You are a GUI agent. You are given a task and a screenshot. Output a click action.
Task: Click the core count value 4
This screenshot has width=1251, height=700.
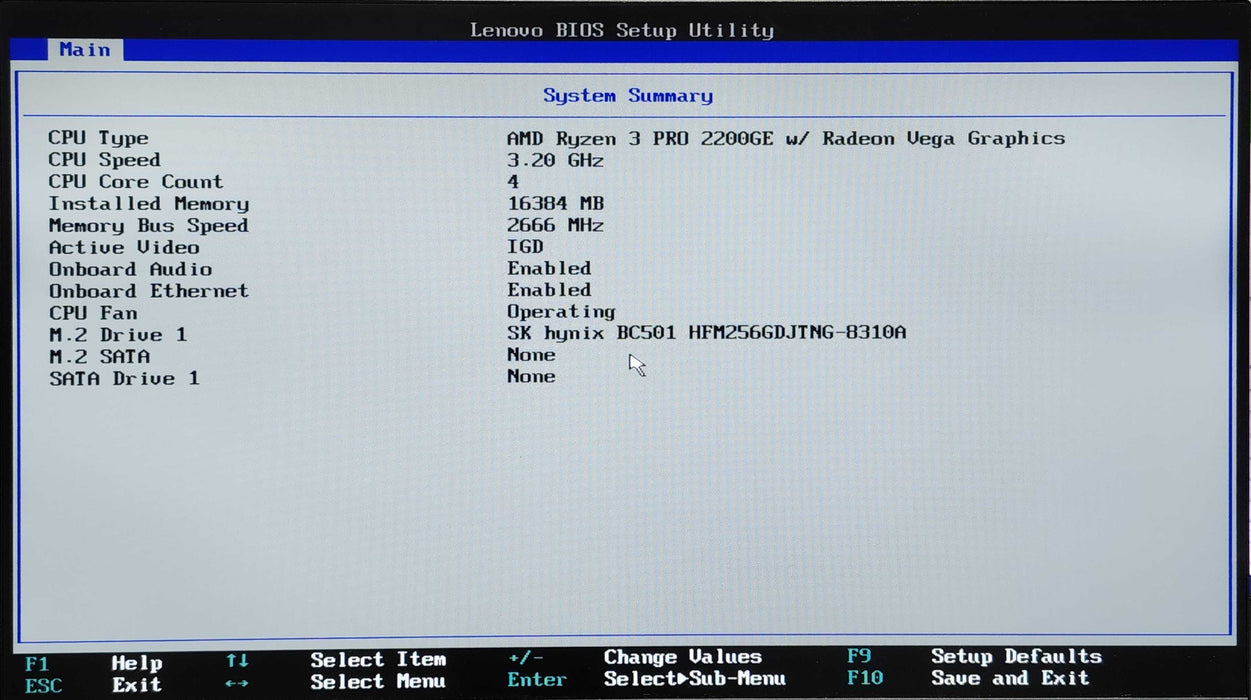(513, 182)
